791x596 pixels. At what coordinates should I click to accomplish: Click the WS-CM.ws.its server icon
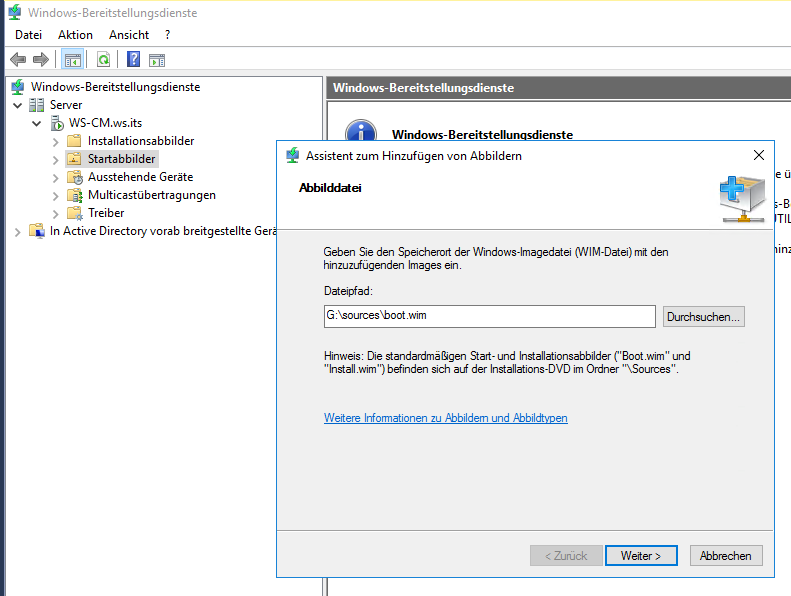click(x=57, y=123)
